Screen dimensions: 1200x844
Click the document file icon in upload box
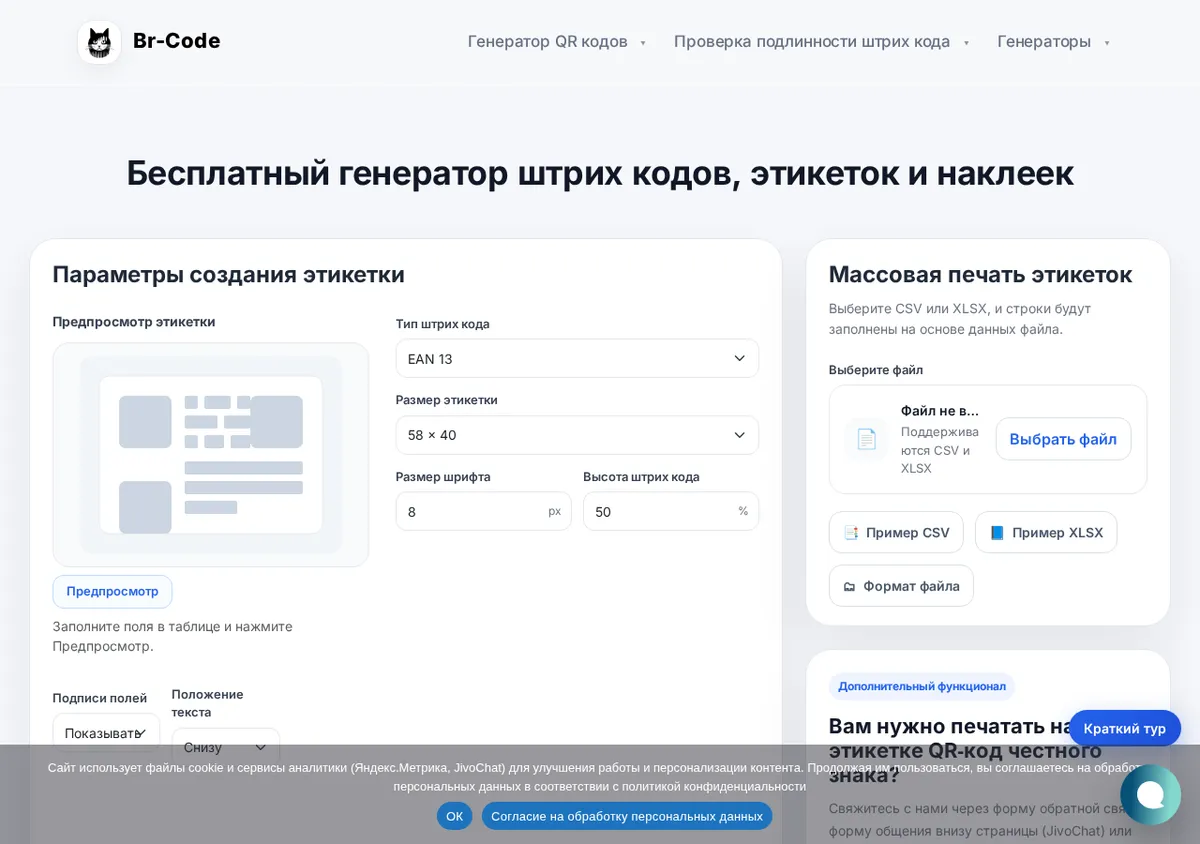pos(866,439)
